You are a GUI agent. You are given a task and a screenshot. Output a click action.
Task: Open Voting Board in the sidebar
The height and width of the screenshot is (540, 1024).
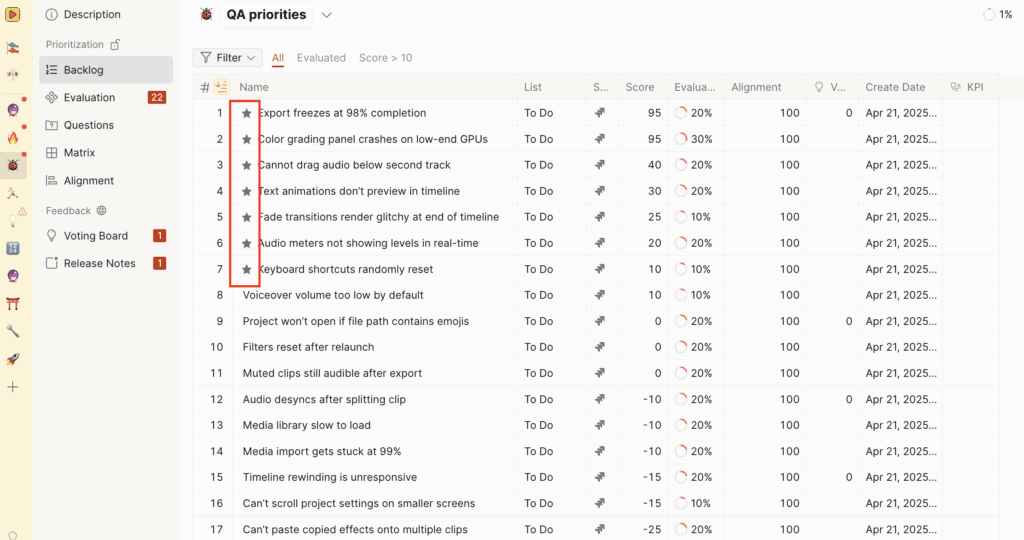pos(96,236)
